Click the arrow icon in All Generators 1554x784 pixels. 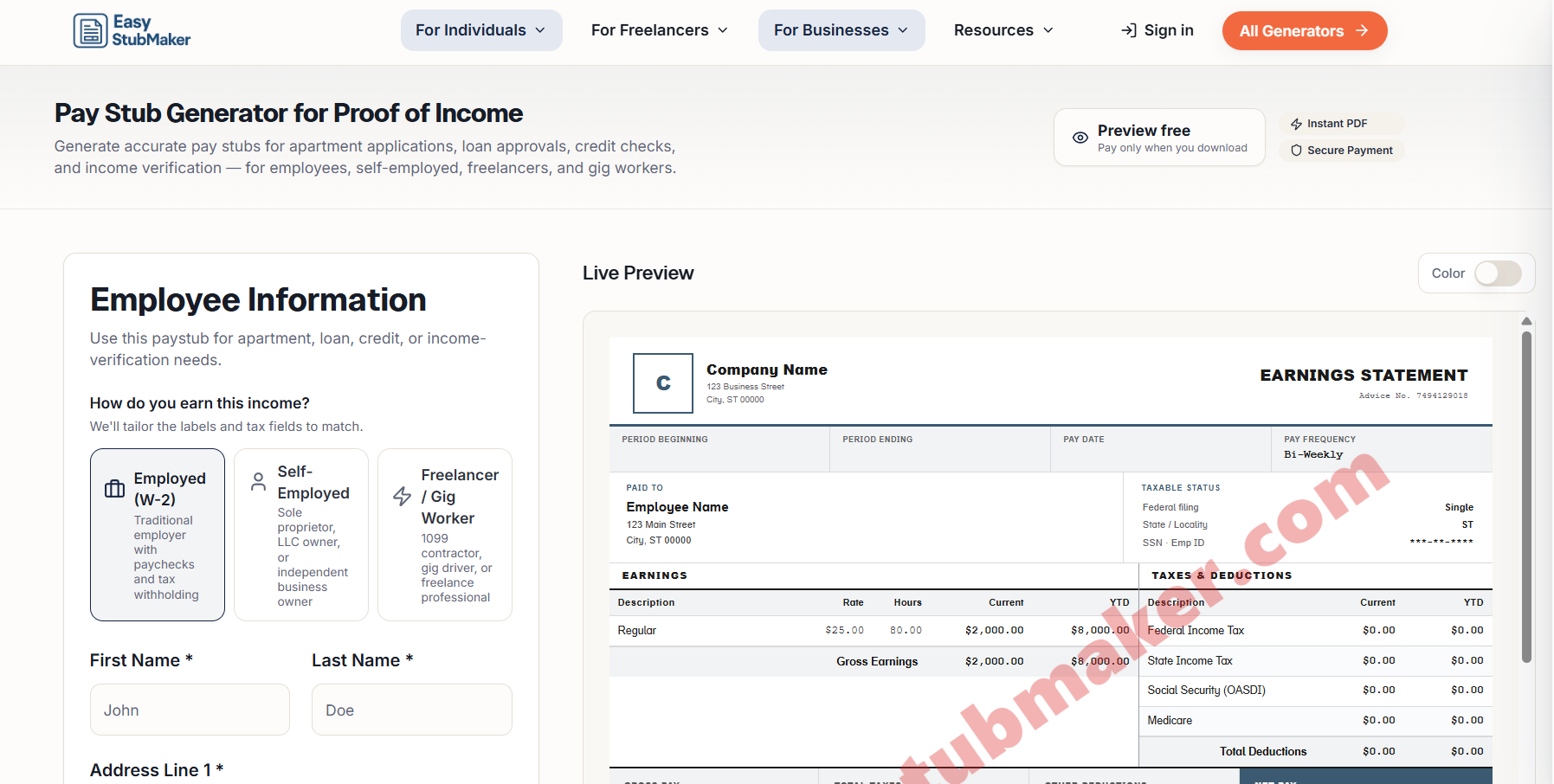pyautogui.click(x=1362, y=30)
